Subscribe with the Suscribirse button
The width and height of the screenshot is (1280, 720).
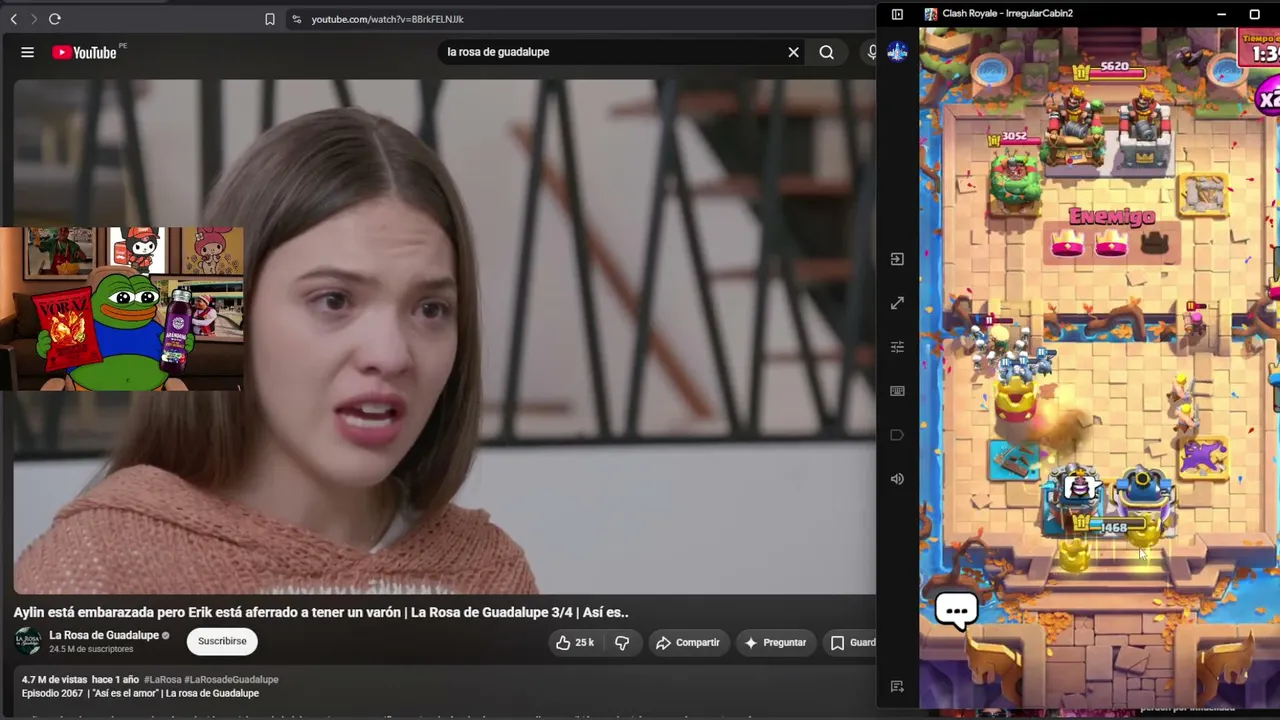click(x=222, y=641)
